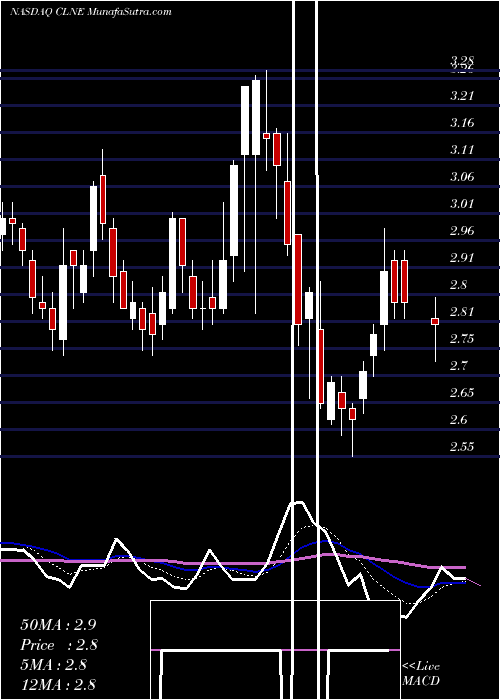Click the 12MA : 2.8 readout

coord(58,684)
